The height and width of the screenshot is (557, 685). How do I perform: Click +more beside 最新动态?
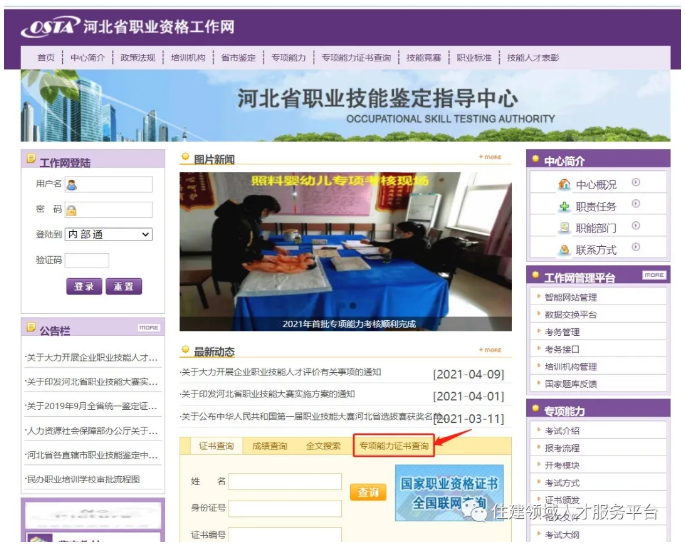click(490, 349)
